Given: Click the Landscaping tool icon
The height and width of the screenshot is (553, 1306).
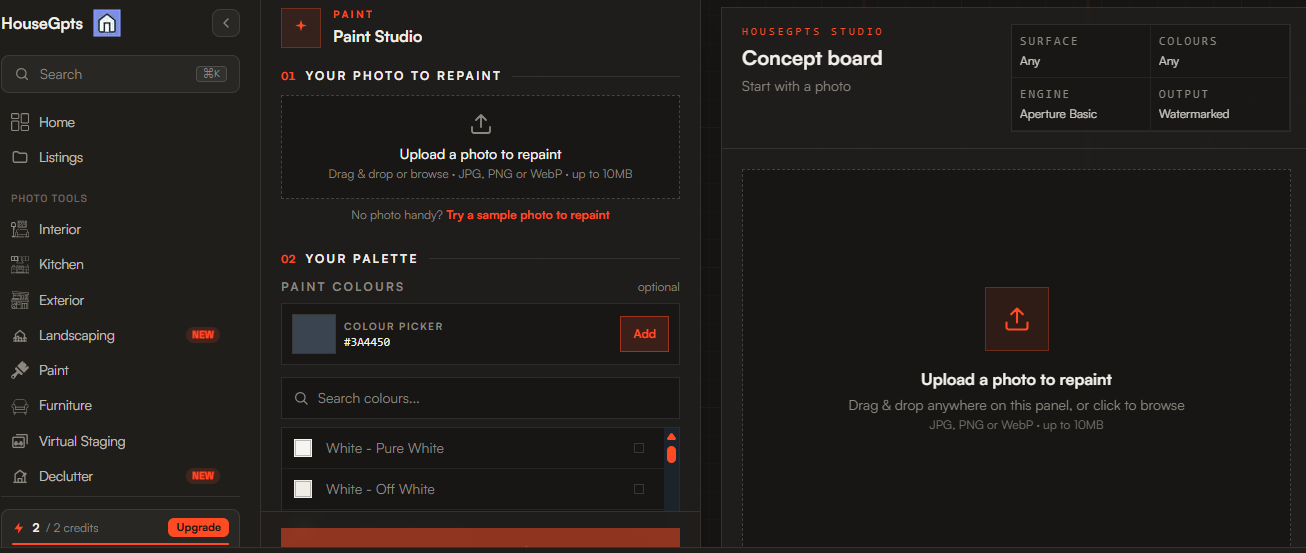Looking at the screenshot, I should coord(20,335).
